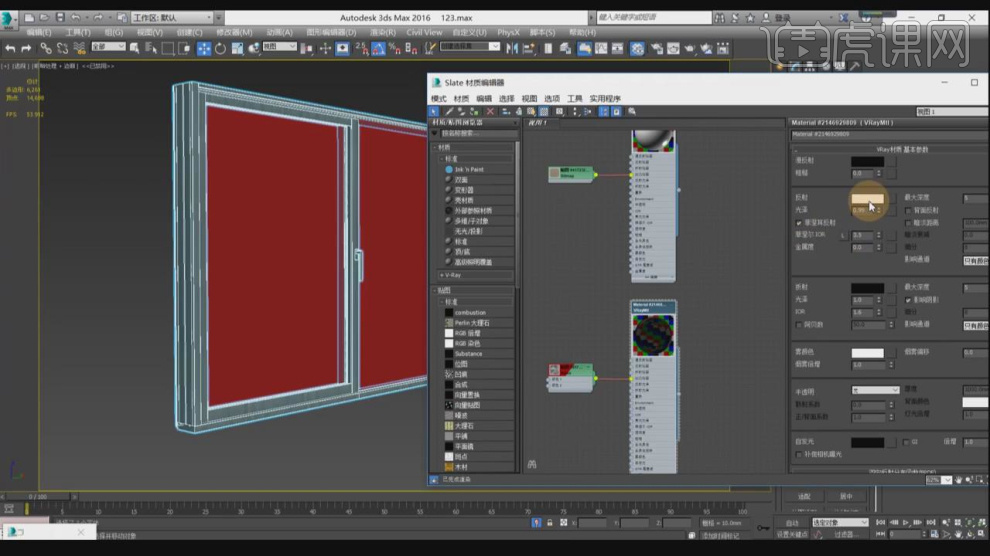This screenshot has height=556, width=990.
Task: Click the binoculars search icon in node view
Action: point(531,465)
